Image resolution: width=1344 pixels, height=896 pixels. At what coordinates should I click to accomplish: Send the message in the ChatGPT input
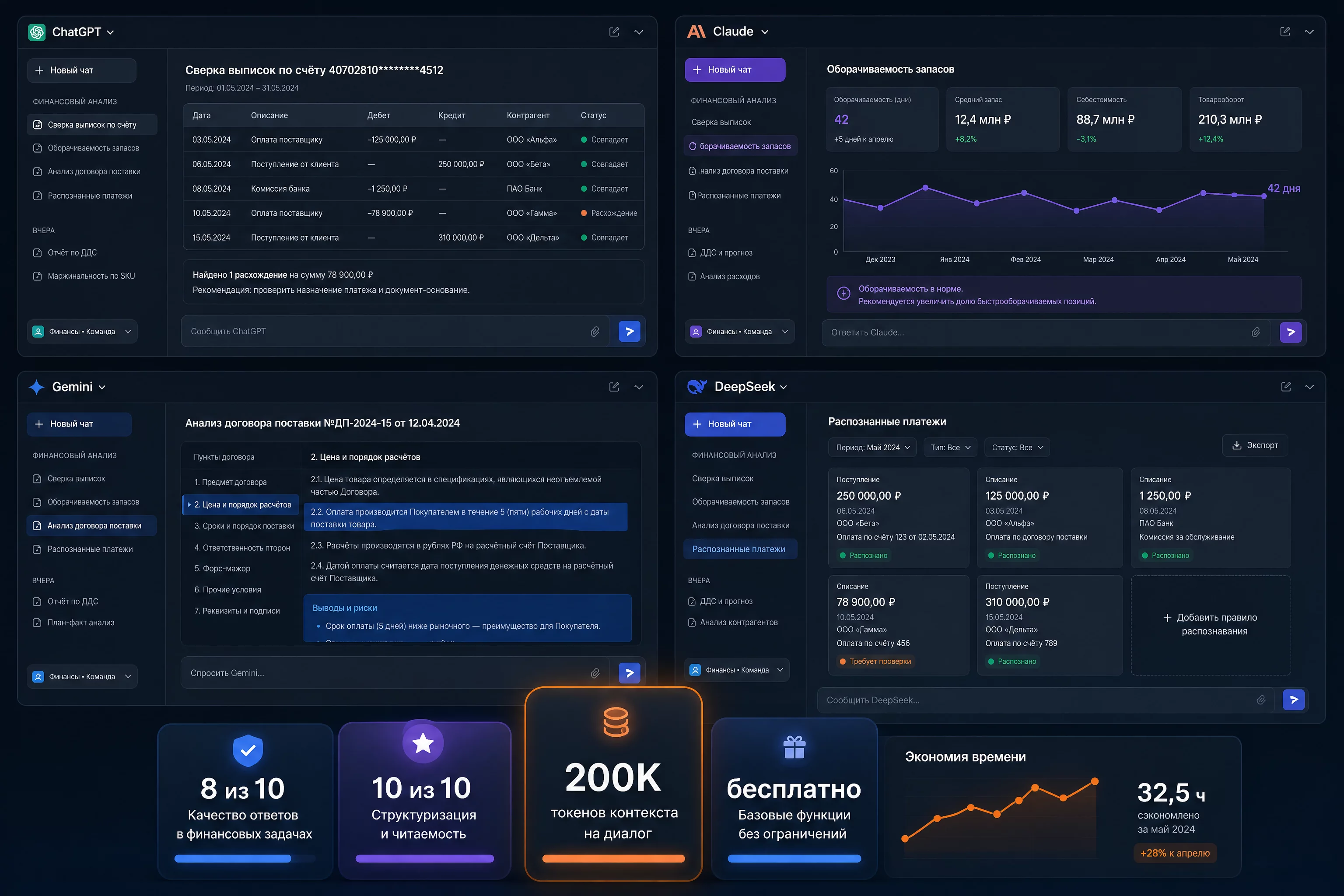[x=629, y=332]
